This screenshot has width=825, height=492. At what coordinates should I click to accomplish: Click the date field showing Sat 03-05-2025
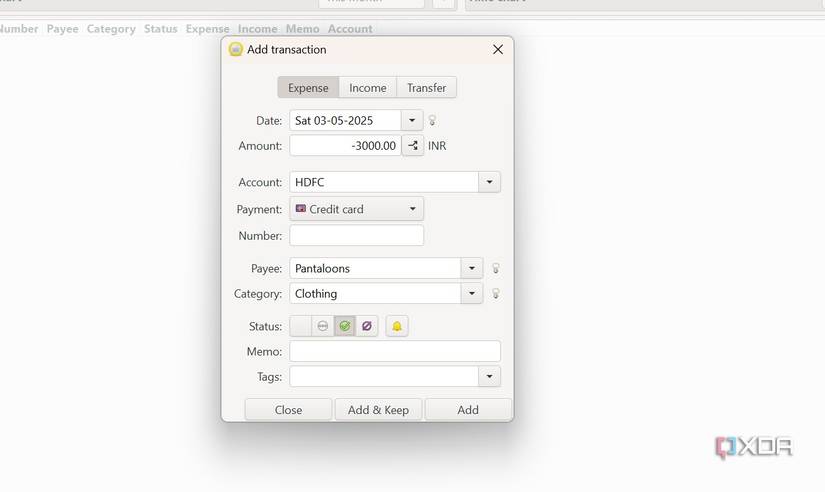345,121
